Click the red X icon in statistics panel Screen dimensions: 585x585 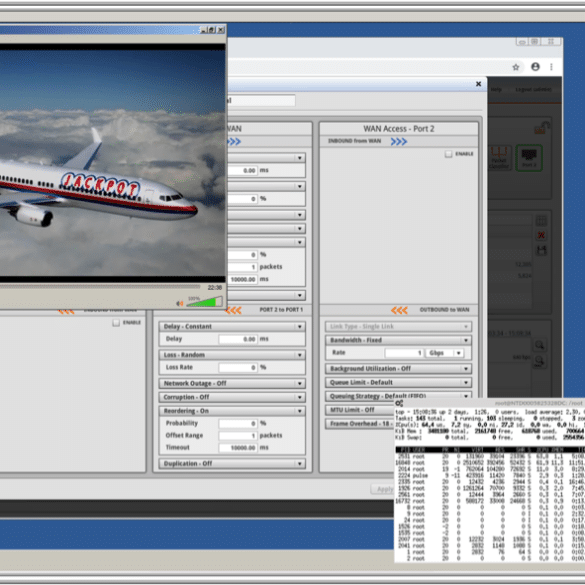pos(541,235)
